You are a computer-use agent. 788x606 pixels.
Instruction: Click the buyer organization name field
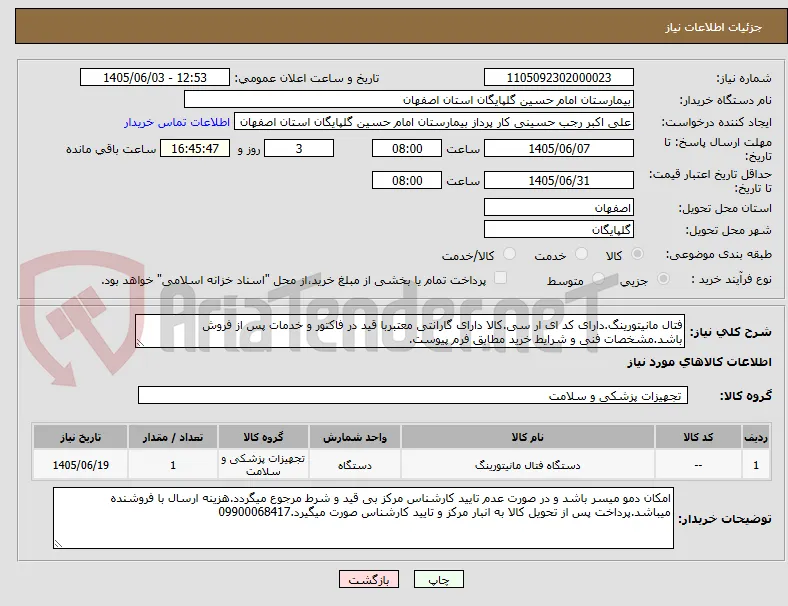click(x=409, y=99)
